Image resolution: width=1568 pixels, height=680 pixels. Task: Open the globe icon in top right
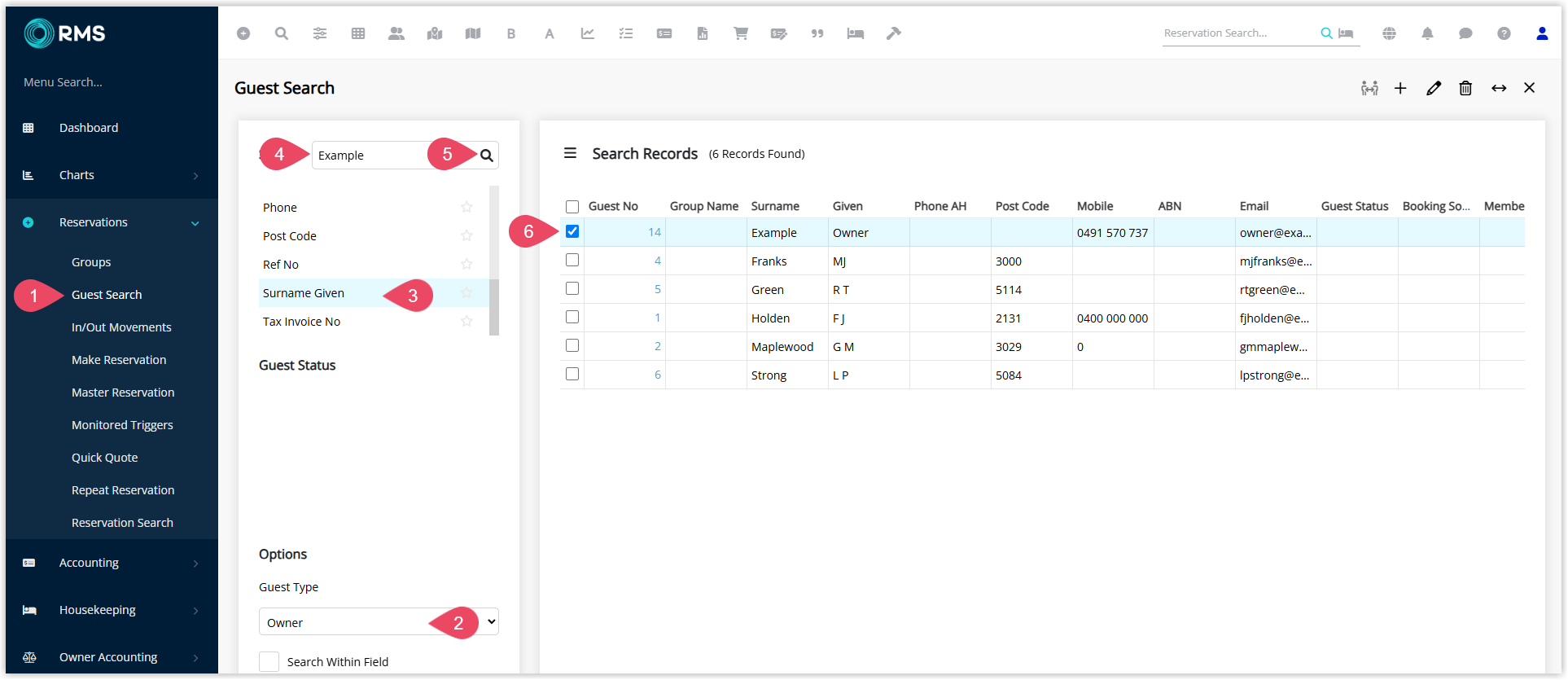1390,33
